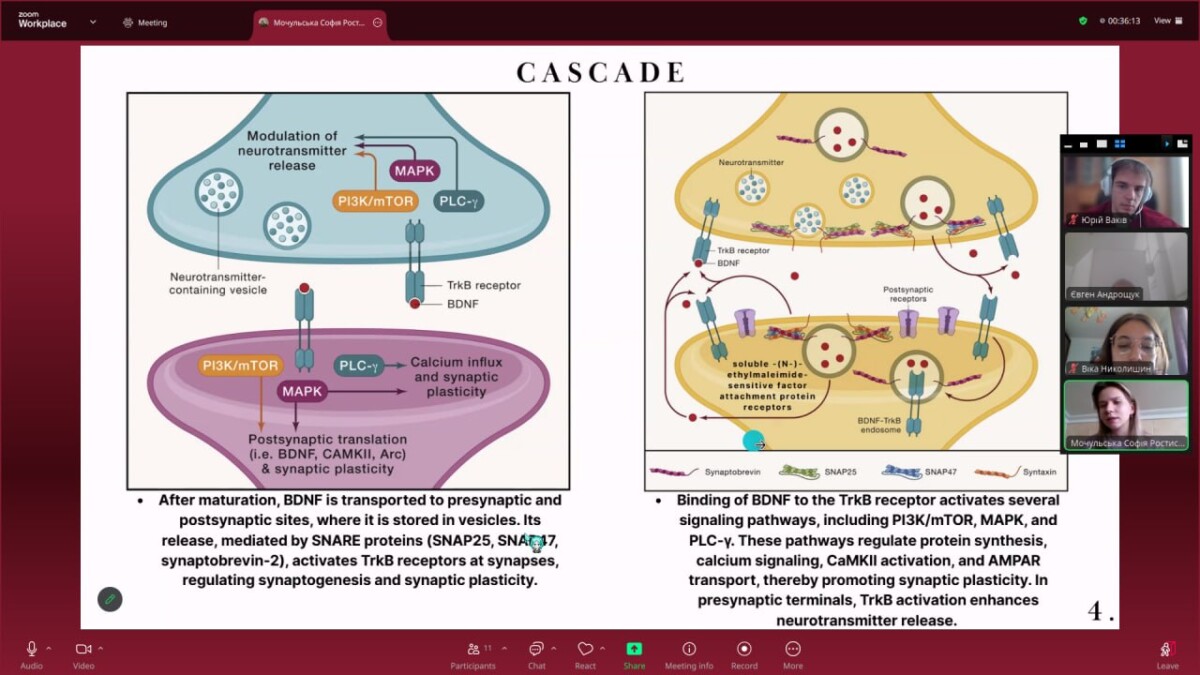Open the Zoom Workplace dropdown chevron
This screenshot has width=1200, height=675.
point(93,21)
